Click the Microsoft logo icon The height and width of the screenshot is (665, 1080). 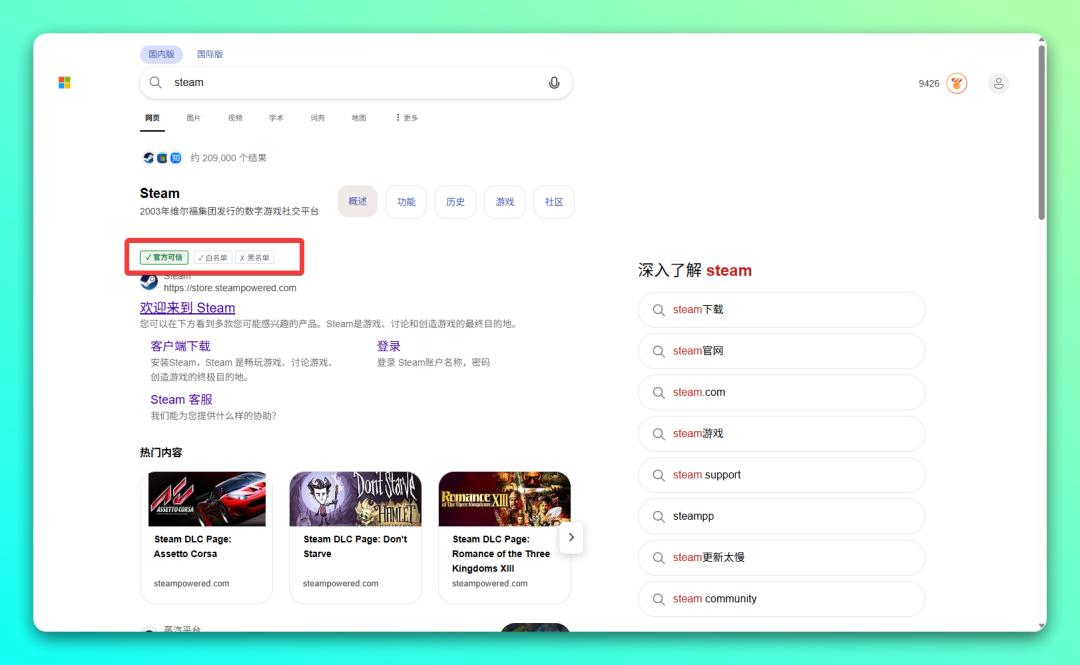tap(65, 83)
